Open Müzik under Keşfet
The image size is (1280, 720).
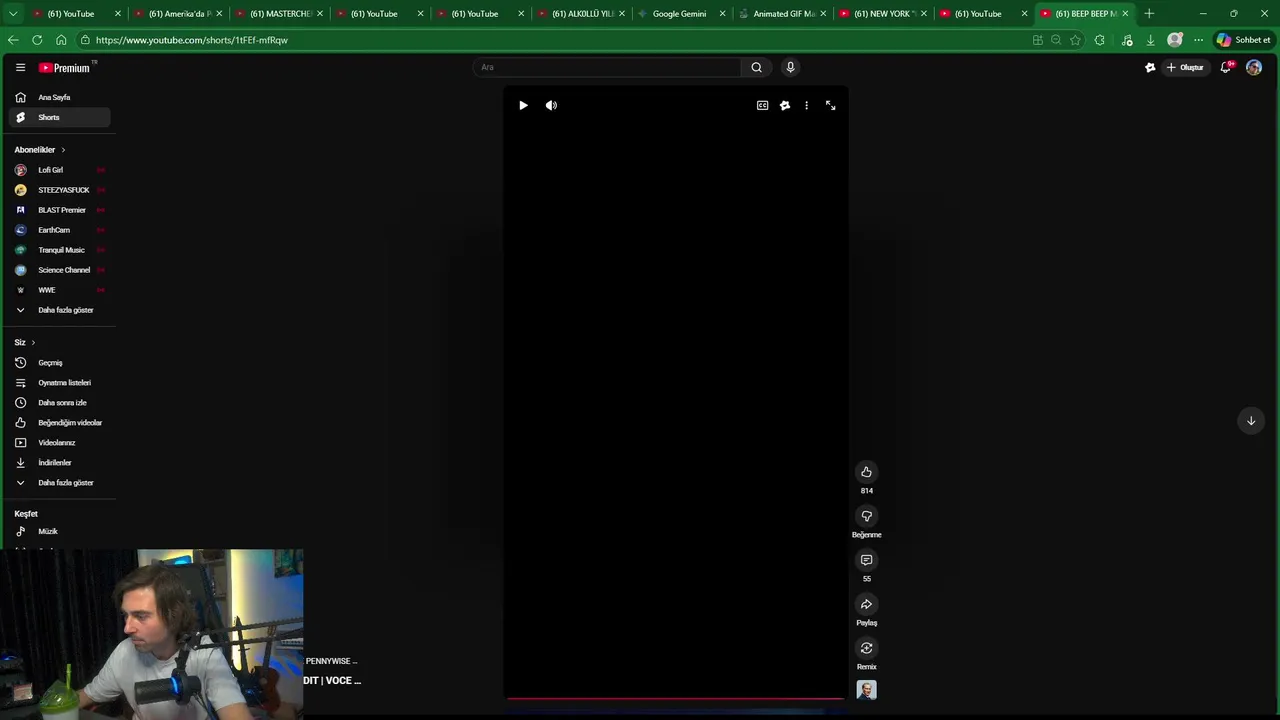point(60,532)
